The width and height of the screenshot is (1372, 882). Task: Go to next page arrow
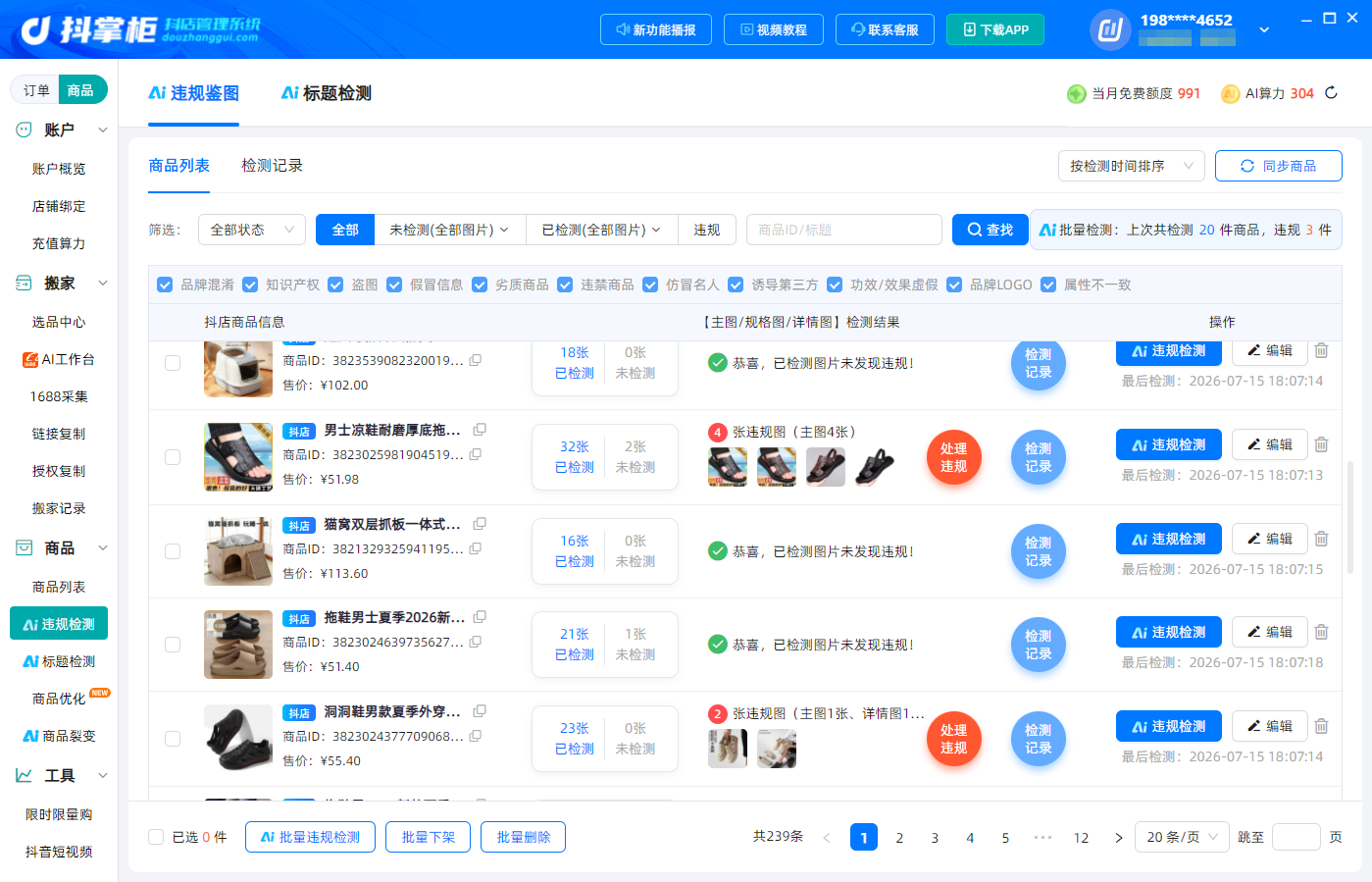coord(1118,838)
